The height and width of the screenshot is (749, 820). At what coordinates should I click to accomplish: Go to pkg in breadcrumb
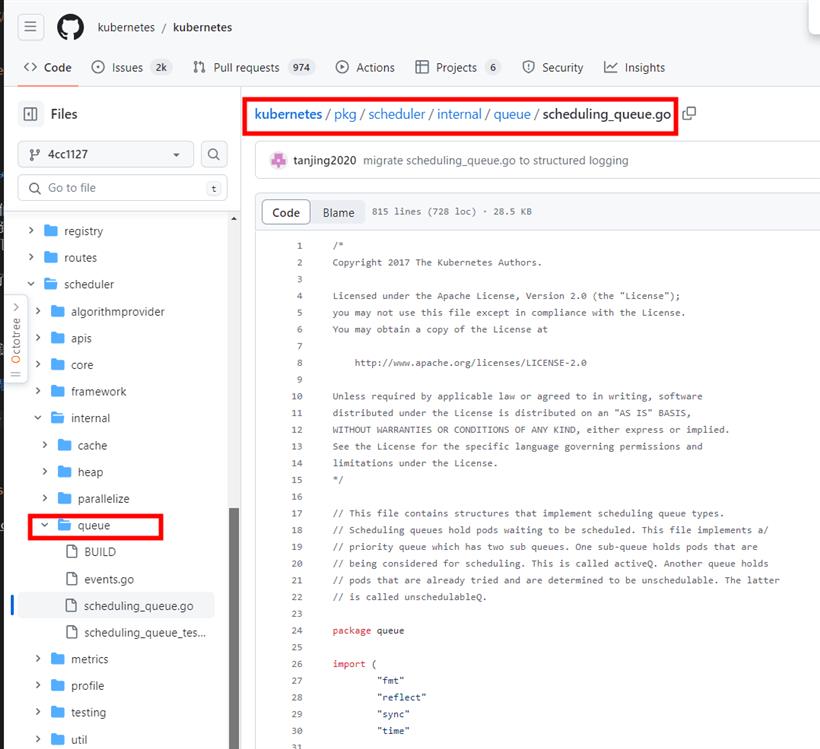click(x=345, y=114)
